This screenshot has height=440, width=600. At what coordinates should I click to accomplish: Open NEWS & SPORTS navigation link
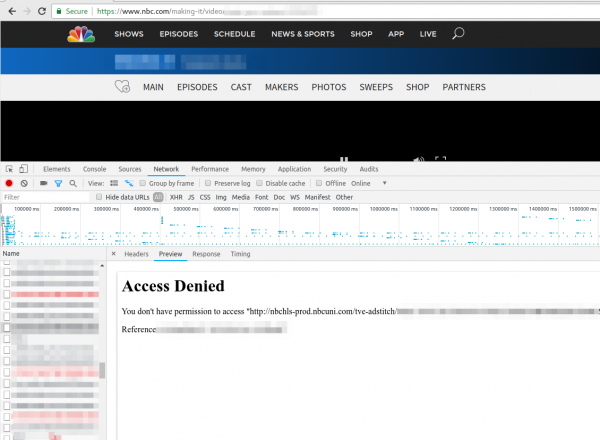pos(303,34)
